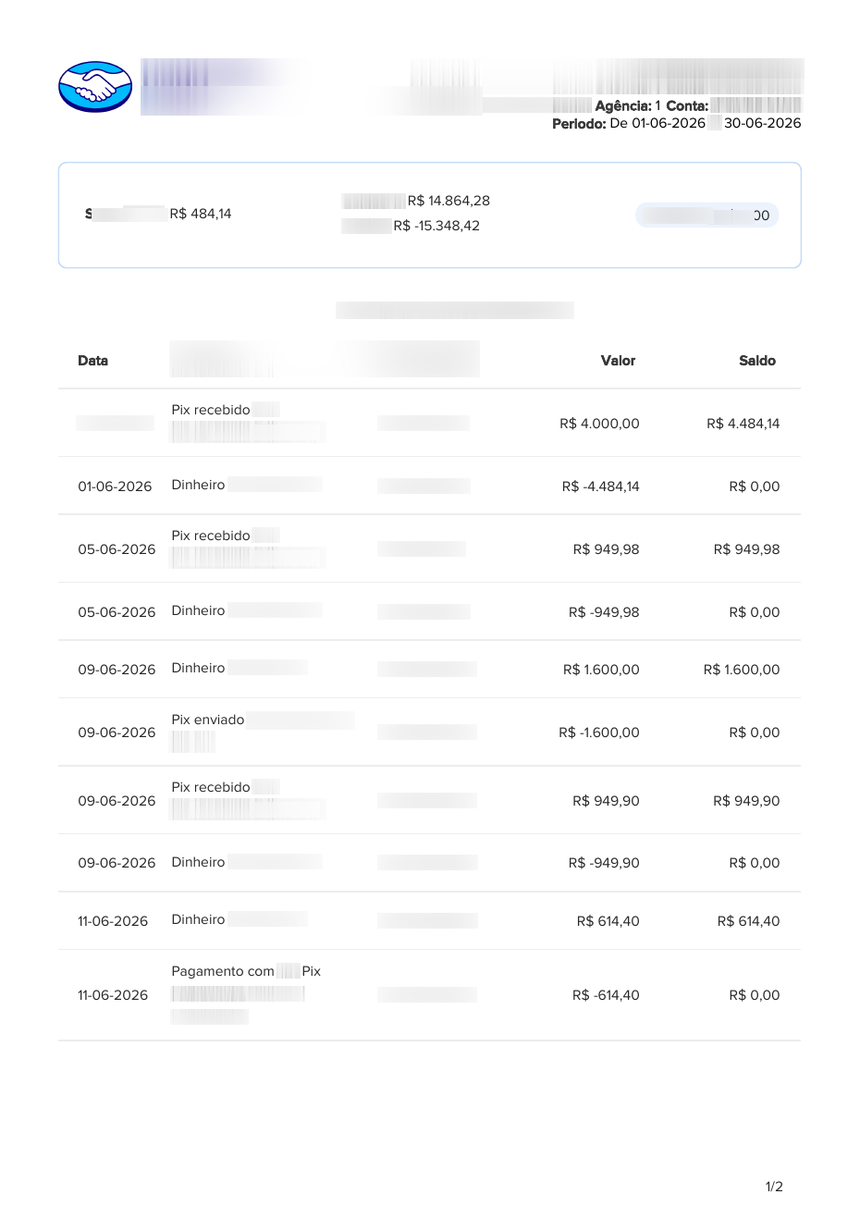Image resolution: width=860 pixels, height=1219 pixels.
Task: Click the R$ 14.864,28 total entries amount
Action: 448,201
